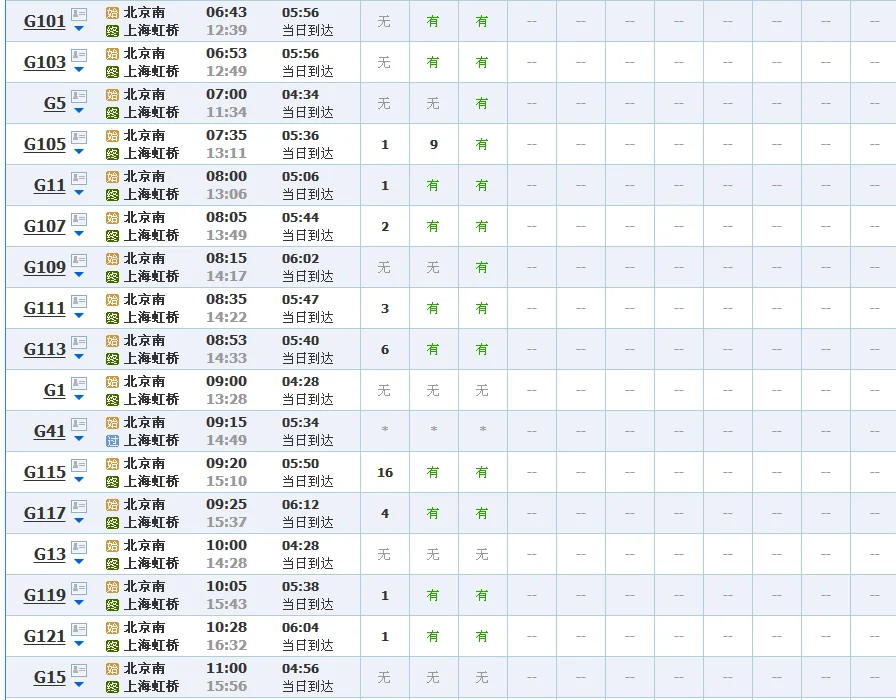The width and height of the screenshot is (896, 700).
Task: Click the 当日到达 text in the G41 row
Action: click(x=306, y=439)
